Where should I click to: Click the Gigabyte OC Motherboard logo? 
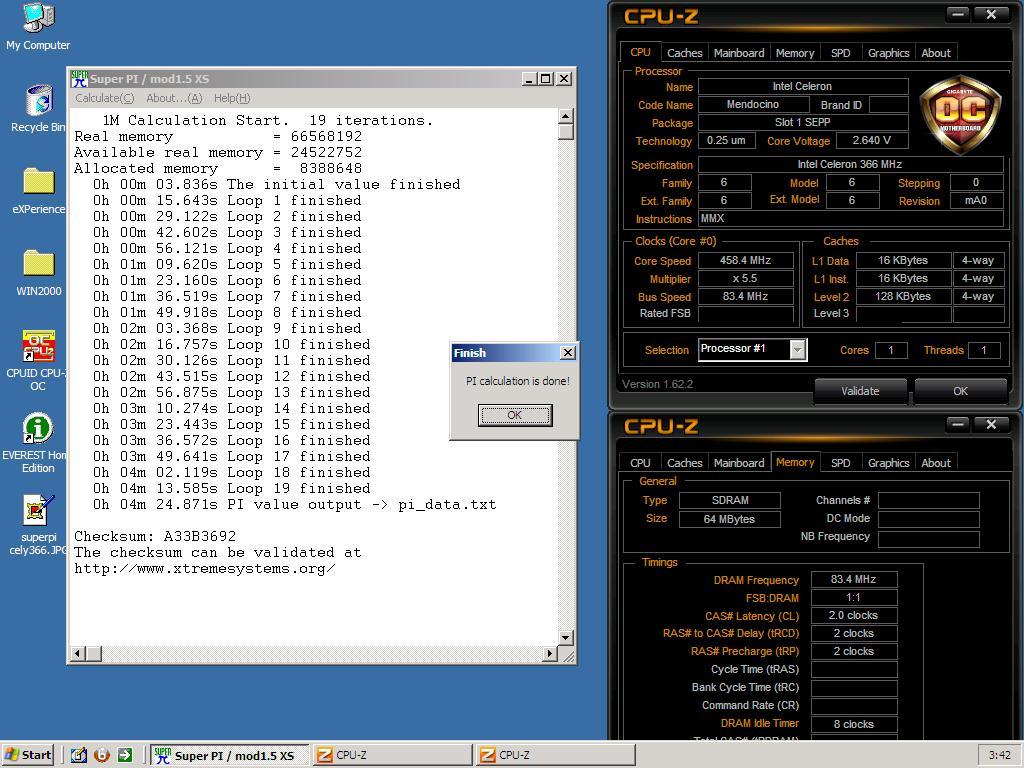tap(960, 114)
